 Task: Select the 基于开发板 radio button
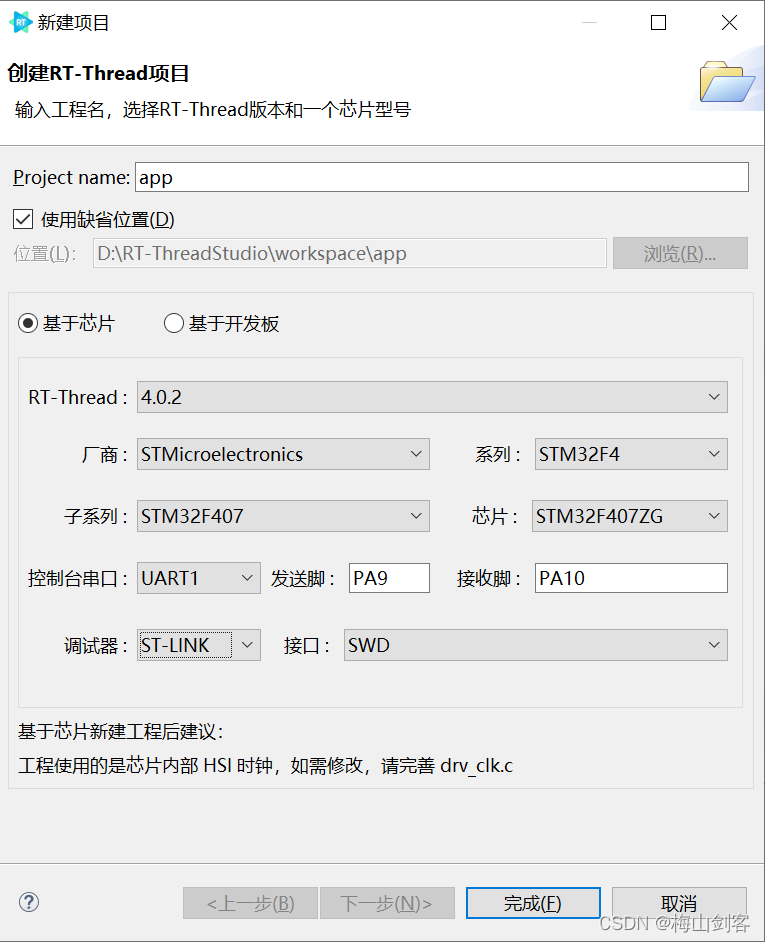pyautogui.click(x=174, y=323)
